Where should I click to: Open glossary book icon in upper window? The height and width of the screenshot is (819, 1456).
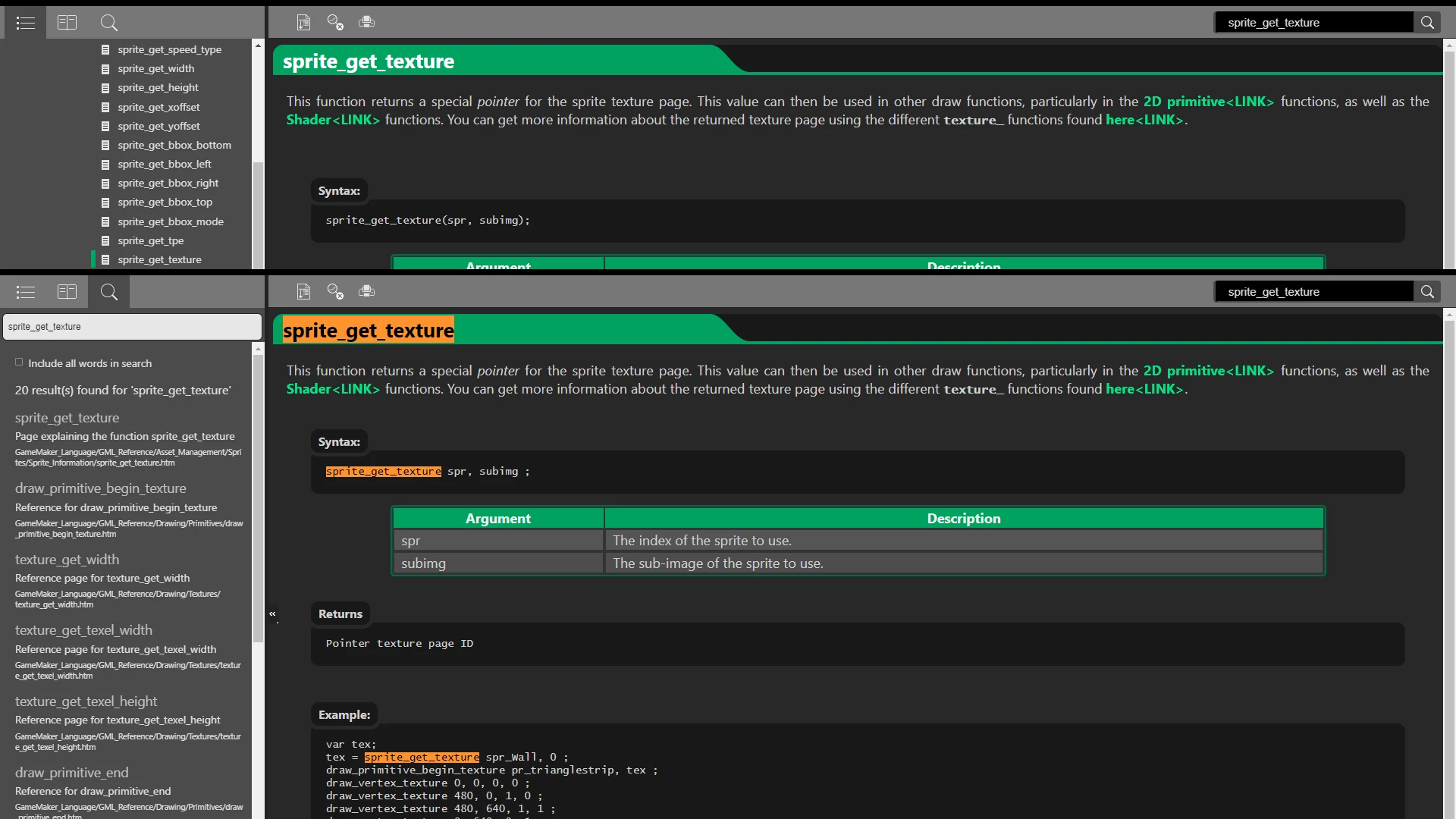click(67, 23)
